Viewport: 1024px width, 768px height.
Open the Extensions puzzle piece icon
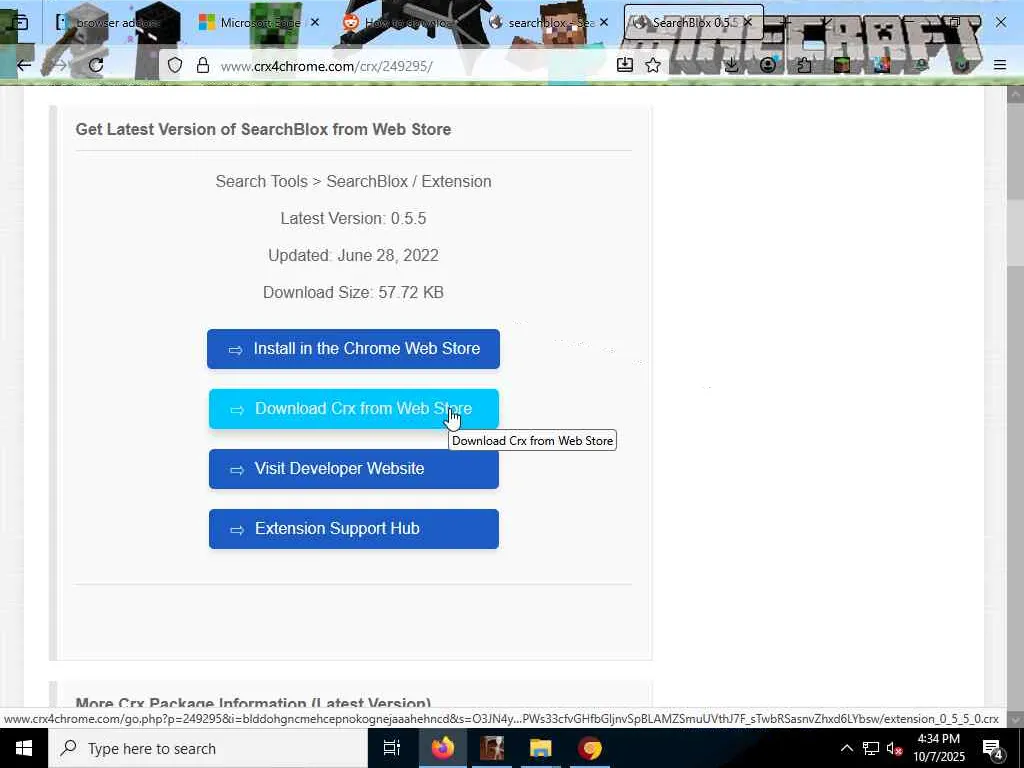(x=804, y=65)
